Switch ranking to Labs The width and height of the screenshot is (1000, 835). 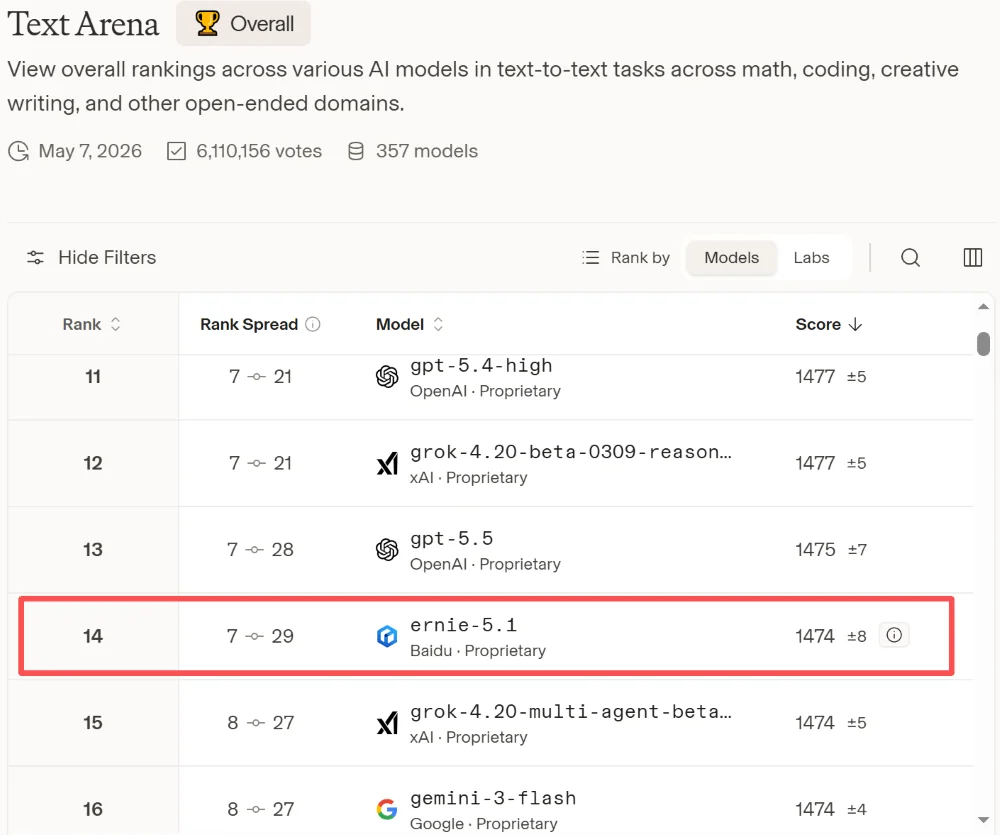point(811,258)
